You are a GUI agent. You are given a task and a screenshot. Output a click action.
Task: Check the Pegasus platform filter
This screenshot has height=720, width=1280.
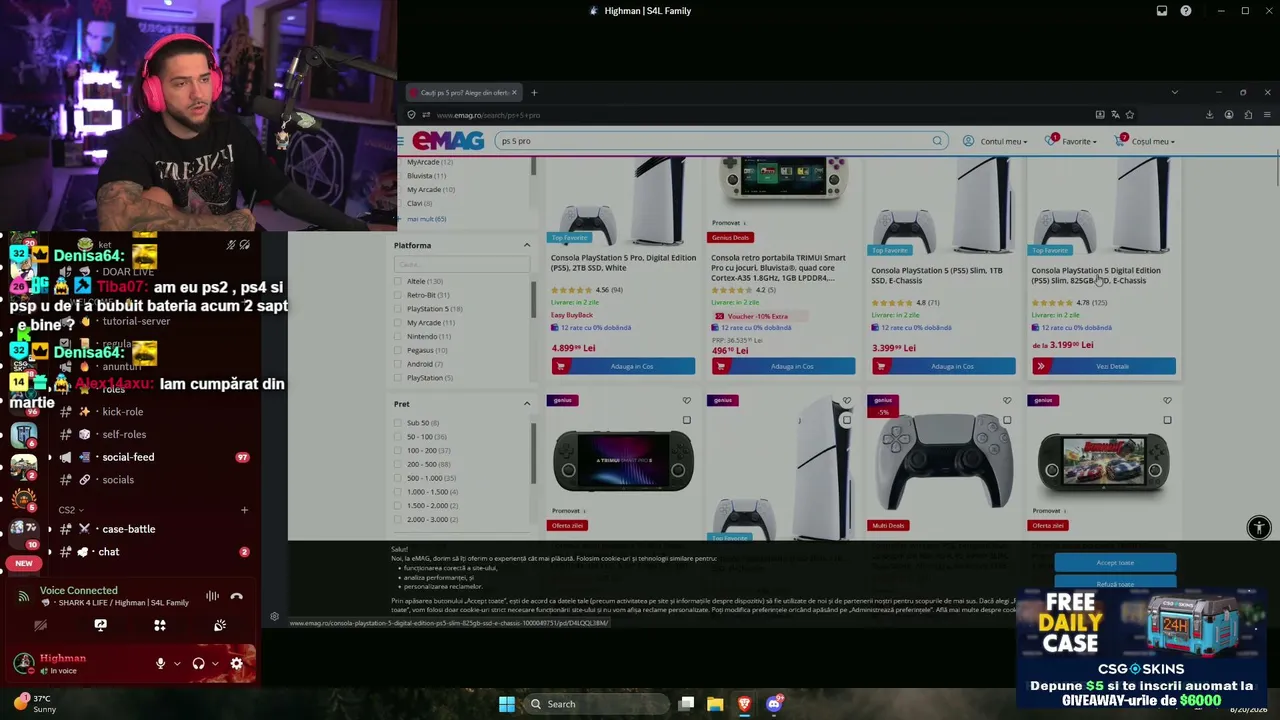tap(398, 350)
